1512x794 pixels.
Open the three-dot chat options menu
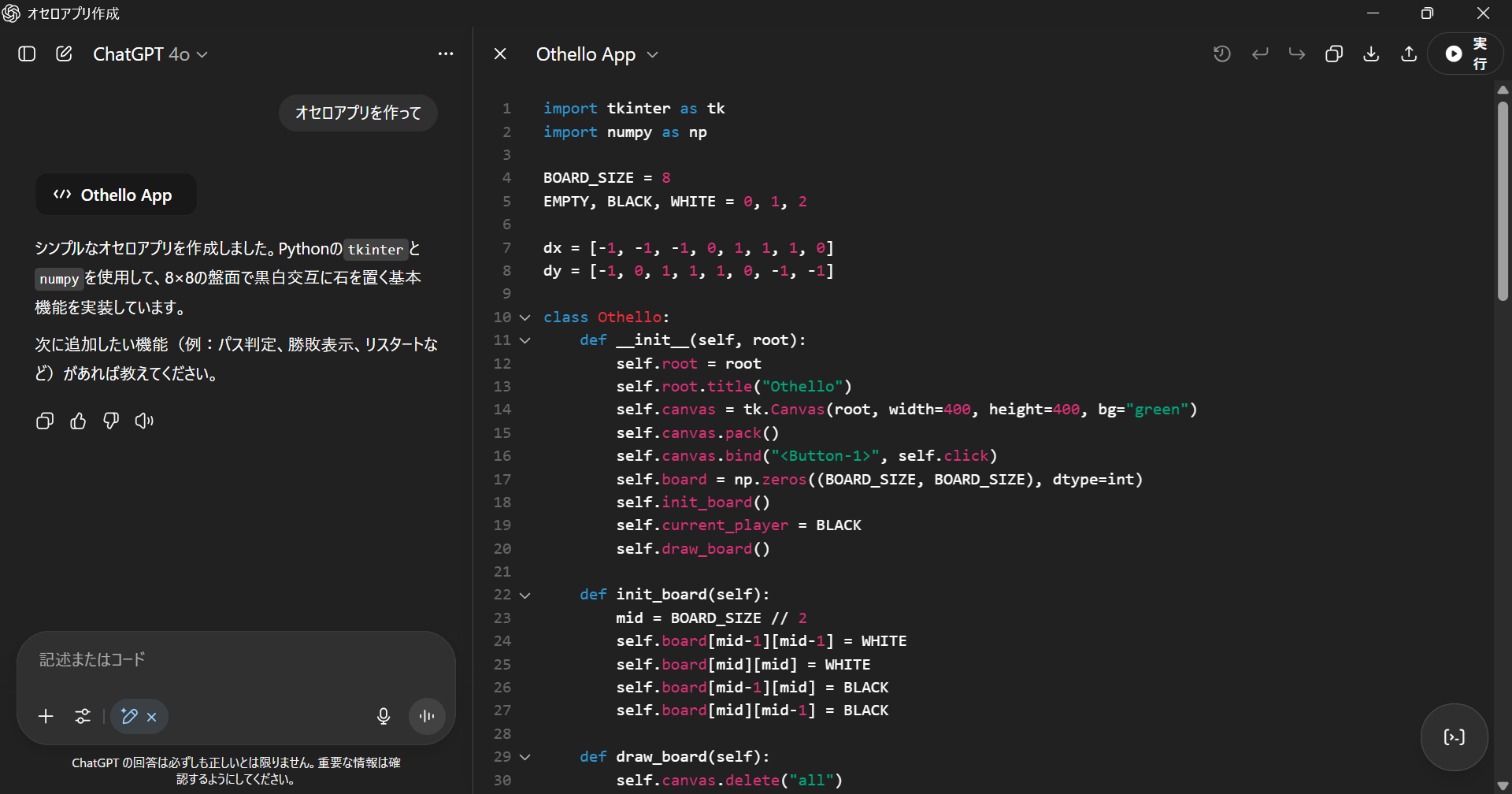click(x=446, y=54)
